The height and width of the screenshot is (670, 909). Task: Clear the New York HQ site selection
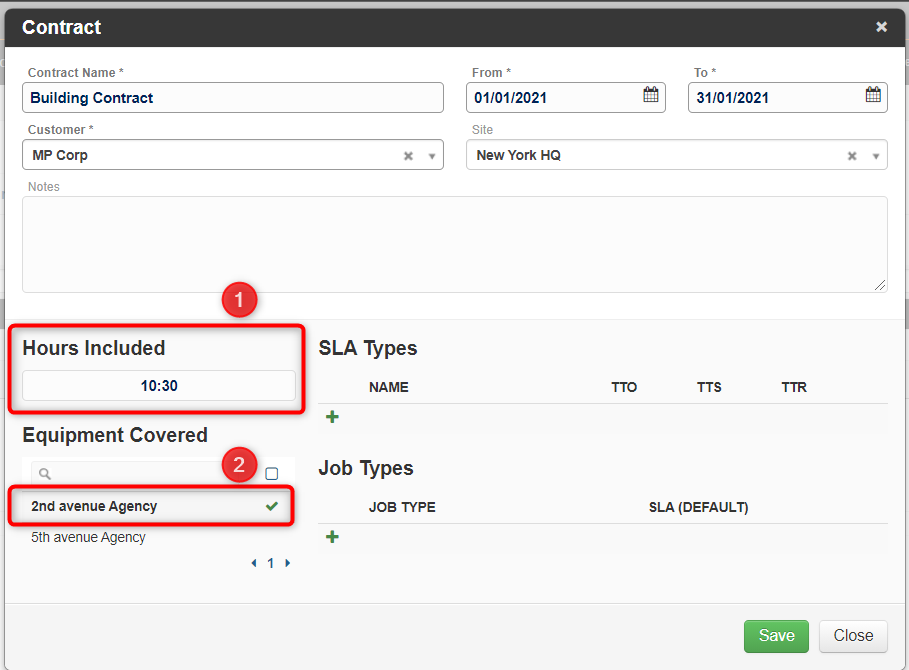[852, 156]
